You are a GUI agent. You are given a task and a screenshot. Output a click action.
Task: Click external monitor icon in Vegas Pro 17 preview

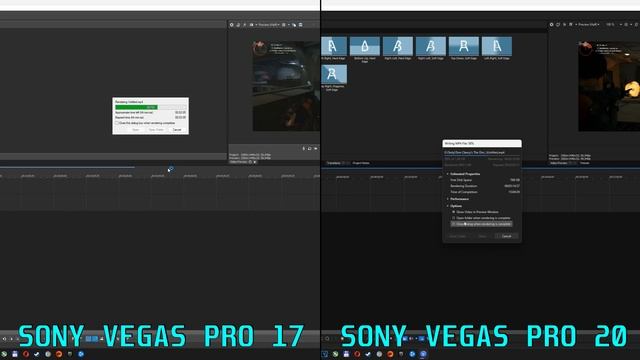coord(238,25)
